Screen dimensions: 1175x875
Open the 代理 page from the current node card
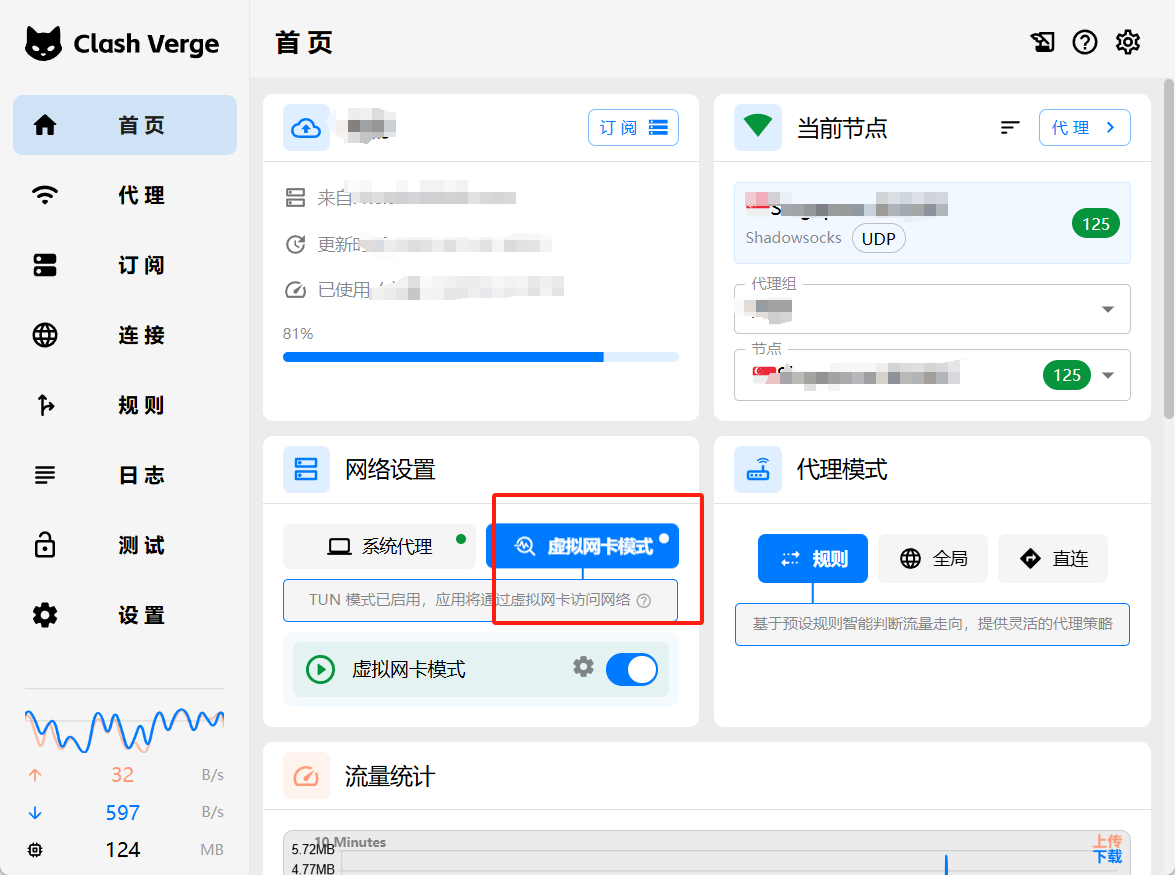pyautogui.click(x=1084, y=128)
